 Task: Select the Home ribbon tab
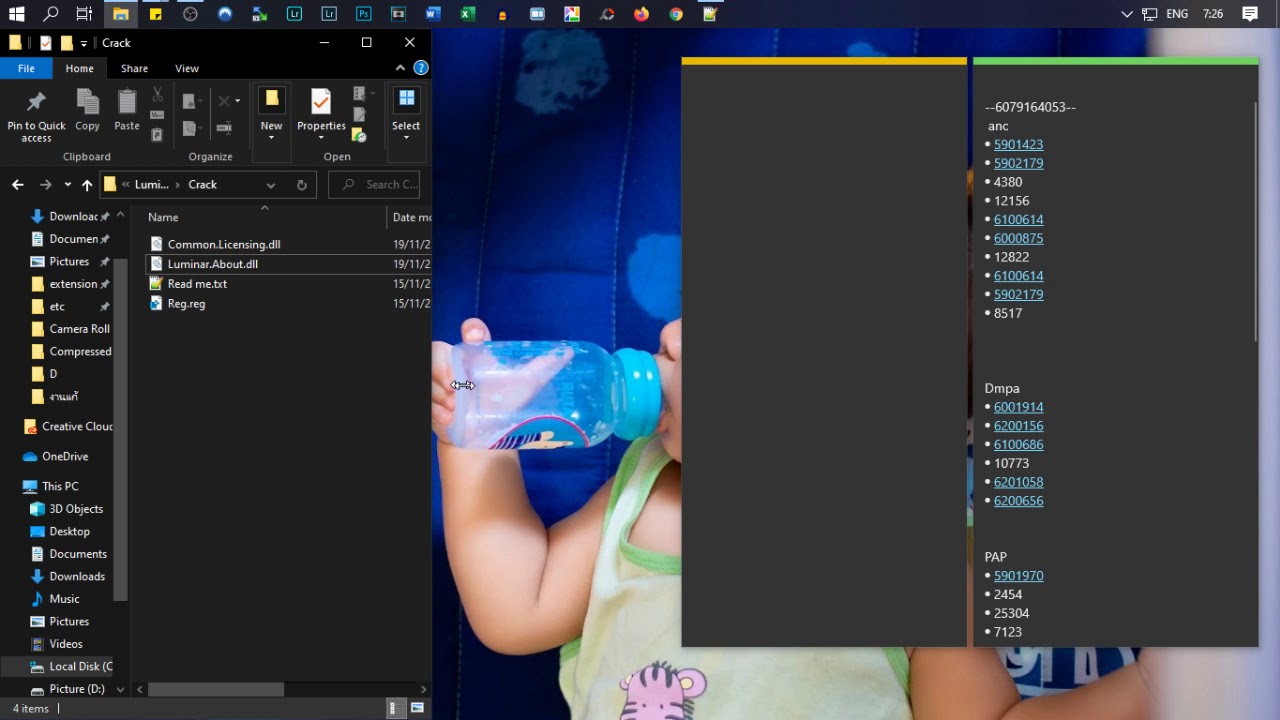(79, 68)
